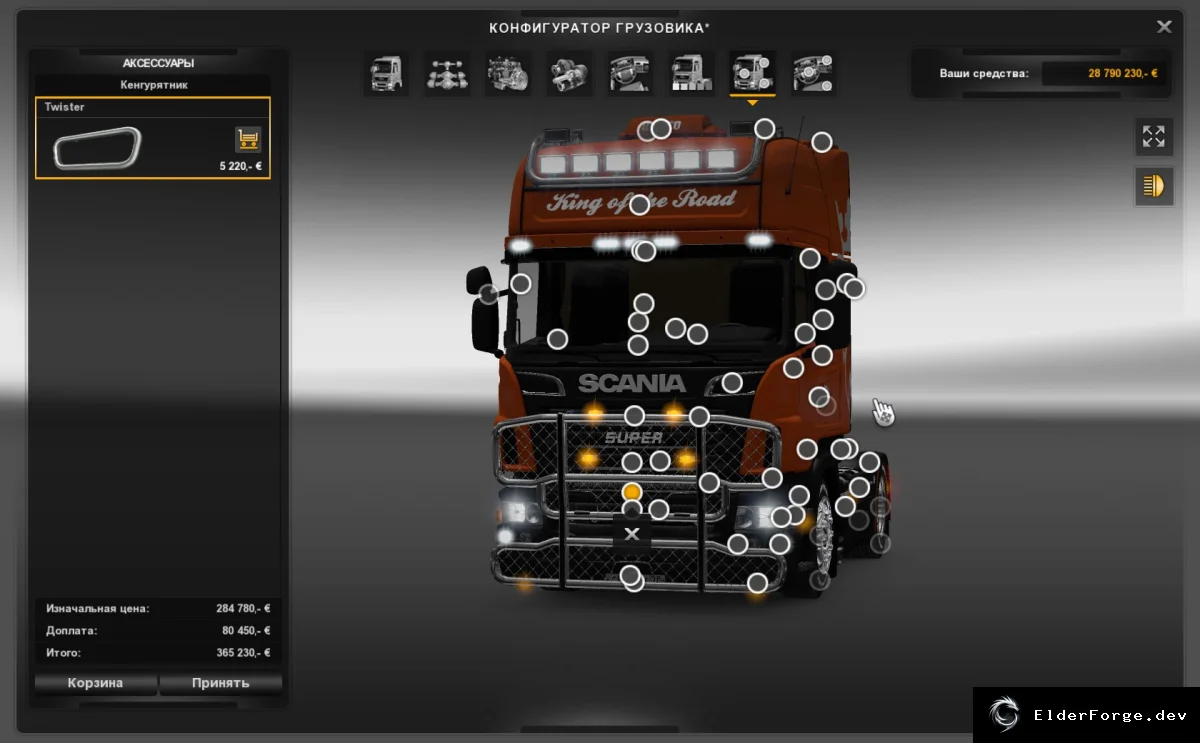
Task: Click the Изначальная цена label
Action: click(x=98, y=608)
